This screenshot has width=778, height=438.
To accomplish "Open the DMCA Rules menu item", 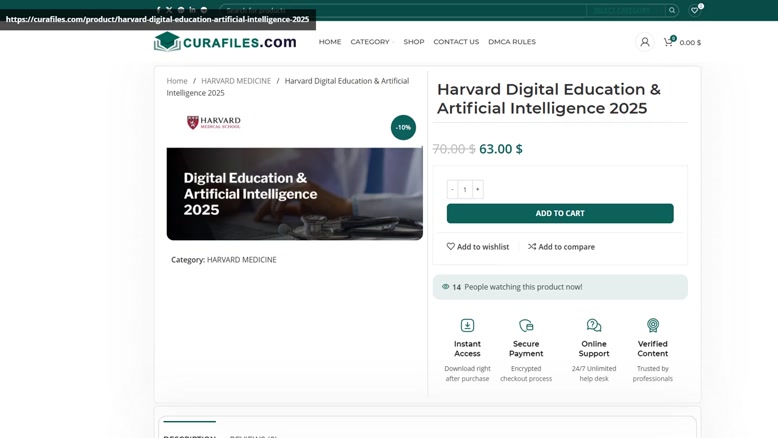I will 512,42.
